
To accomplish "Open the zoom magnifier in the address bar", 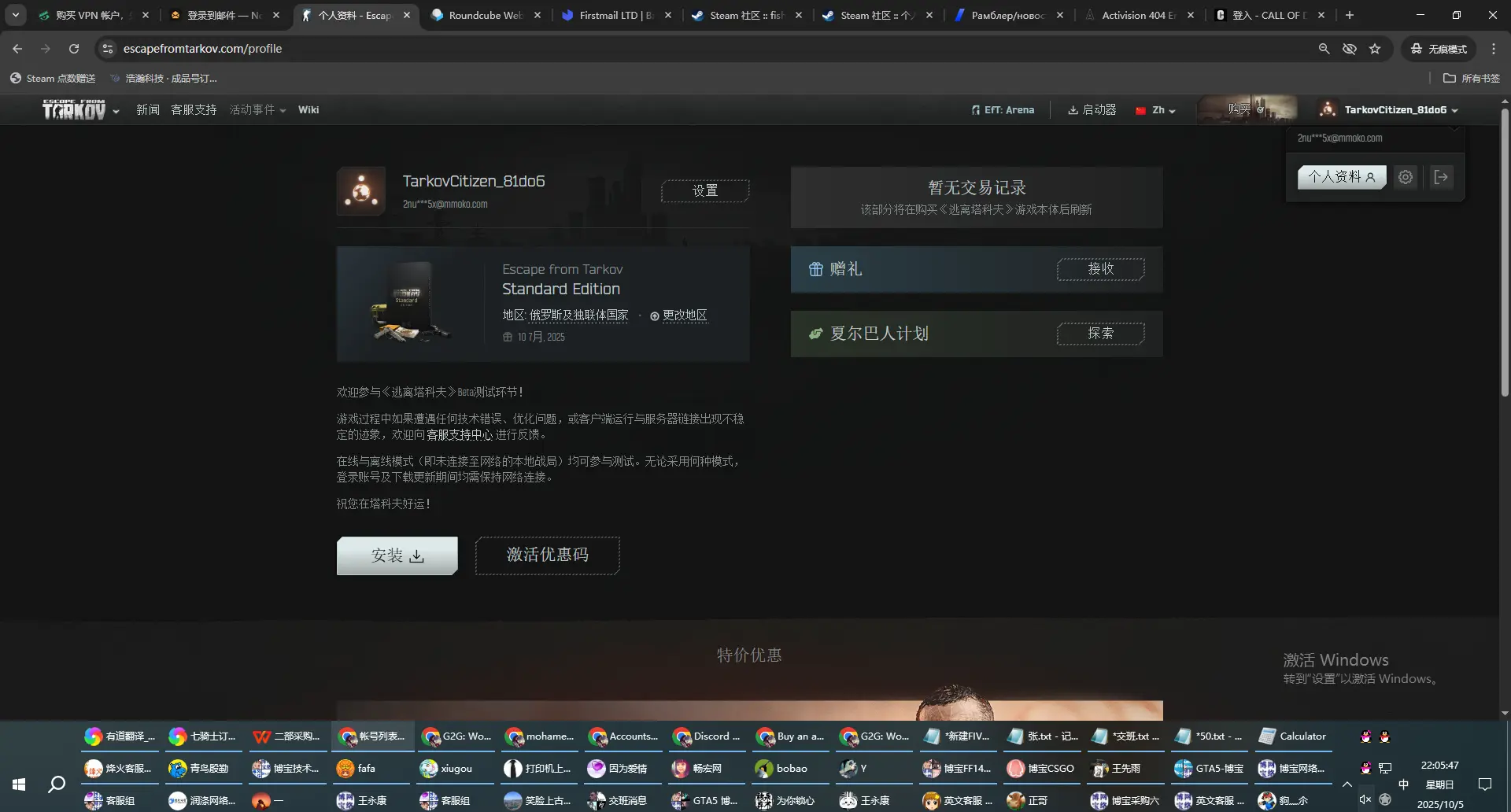I will [x=1324, y=49].
